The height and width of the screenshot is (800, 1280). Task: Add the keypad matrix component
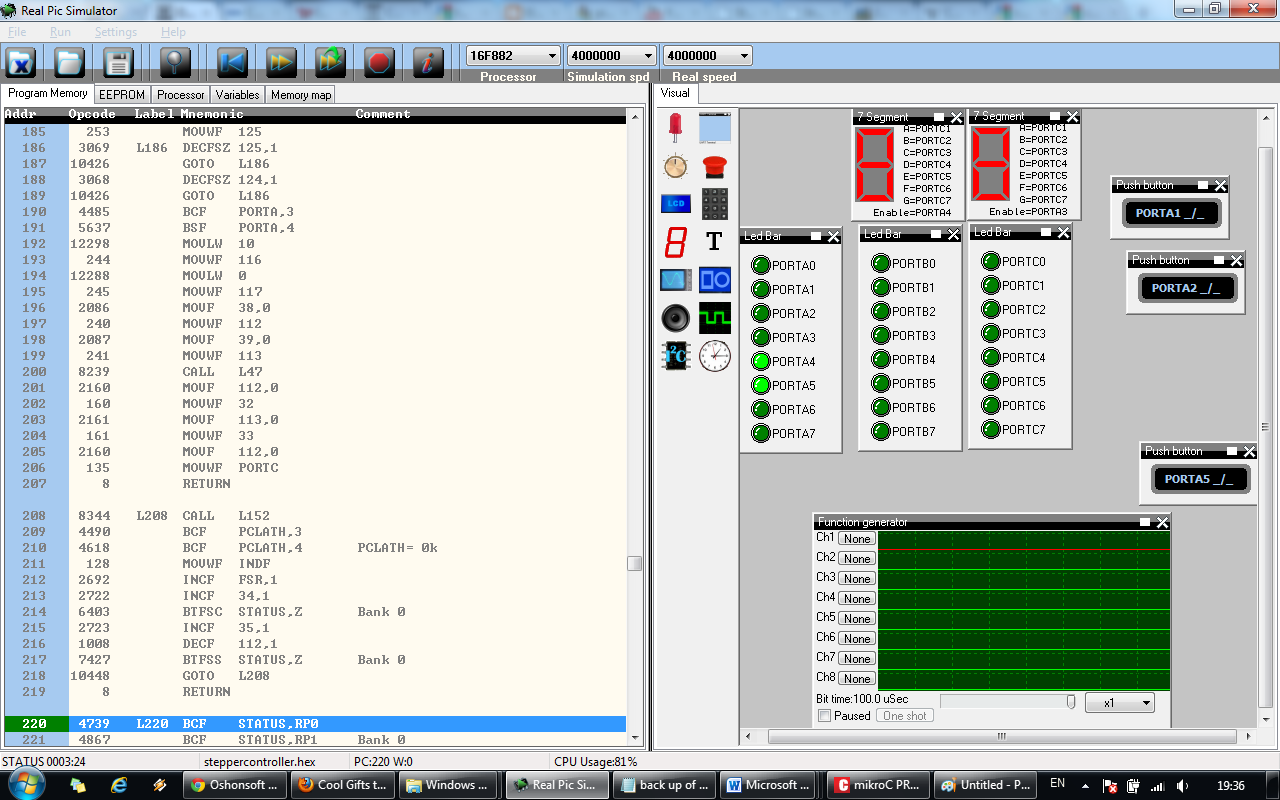(x=714, y=203)
